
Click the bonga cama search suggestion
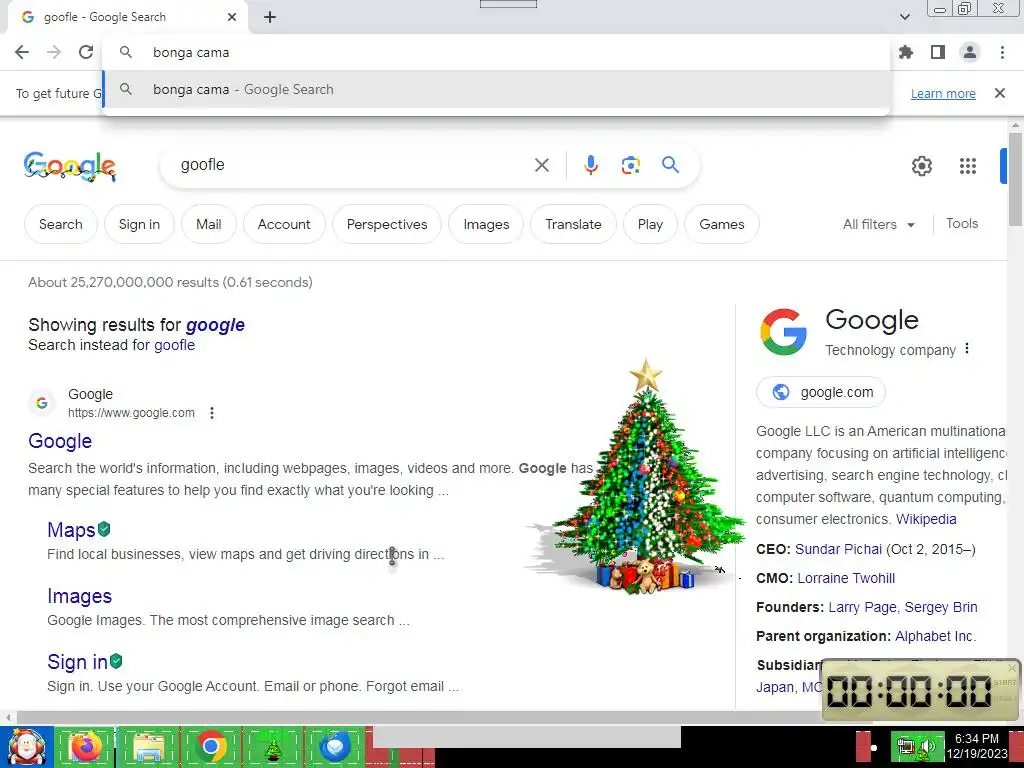(496, 89)
